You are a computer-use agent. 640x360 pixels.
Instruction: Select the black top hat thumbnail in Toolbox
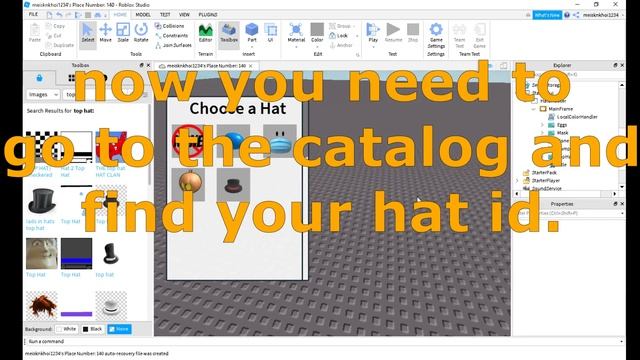point(41,201)
